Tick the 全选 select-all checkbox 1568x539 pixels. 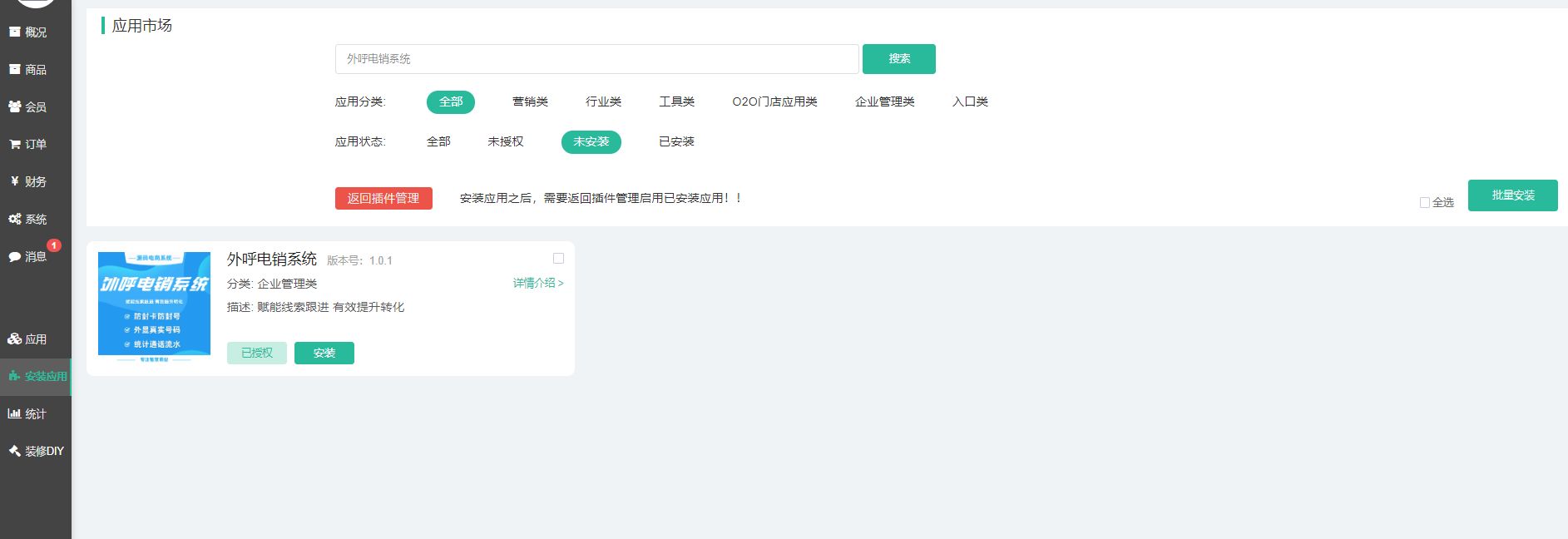1424,202
